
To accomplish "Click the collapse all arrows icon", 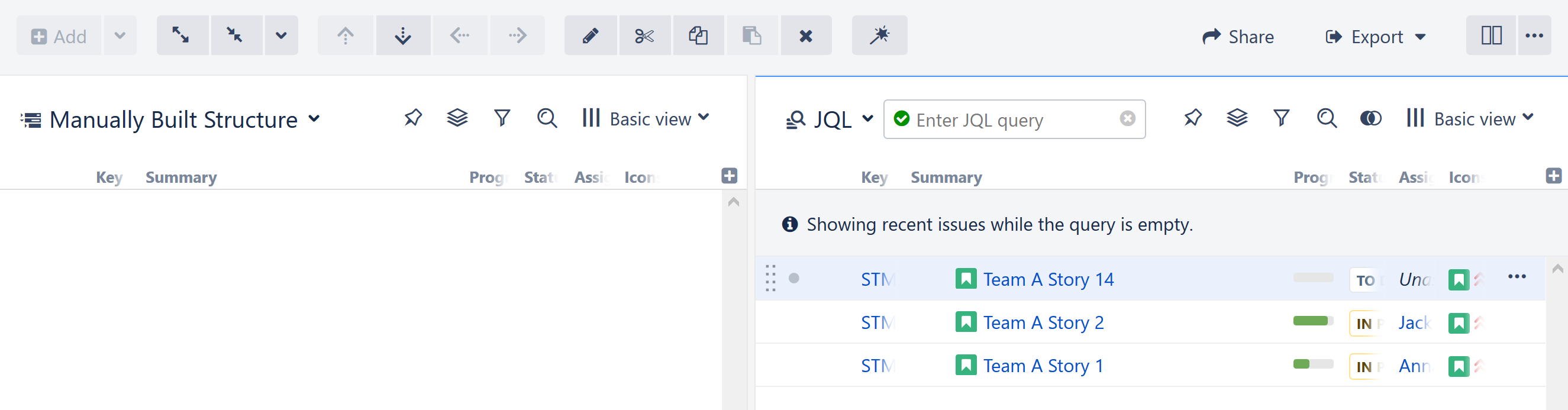I will pos(235,35).
